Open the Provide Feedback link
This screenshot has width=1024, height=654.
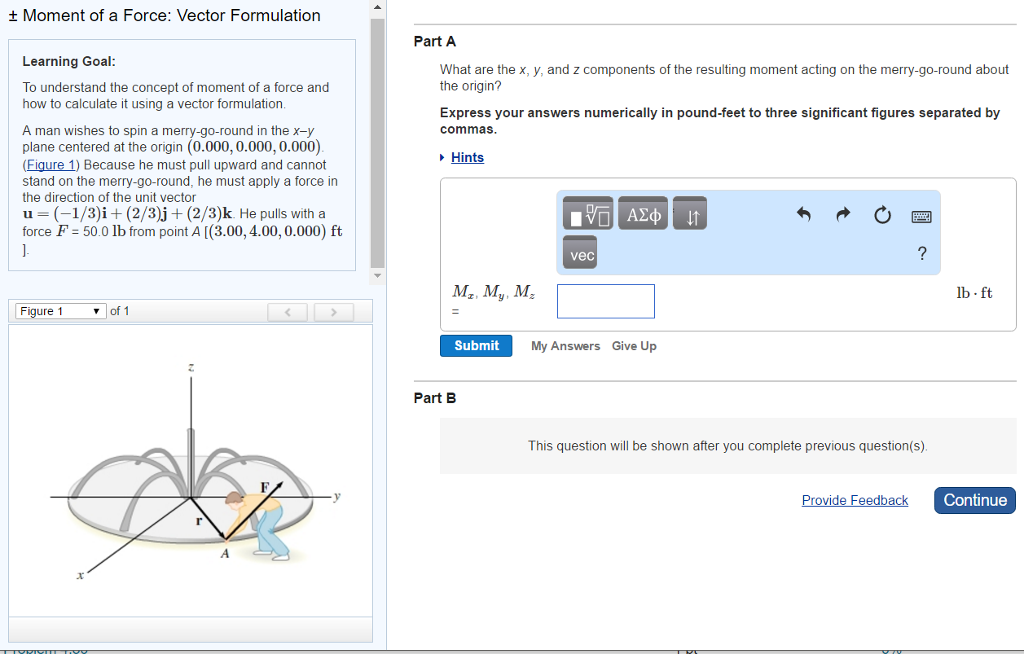click(855, 500)
